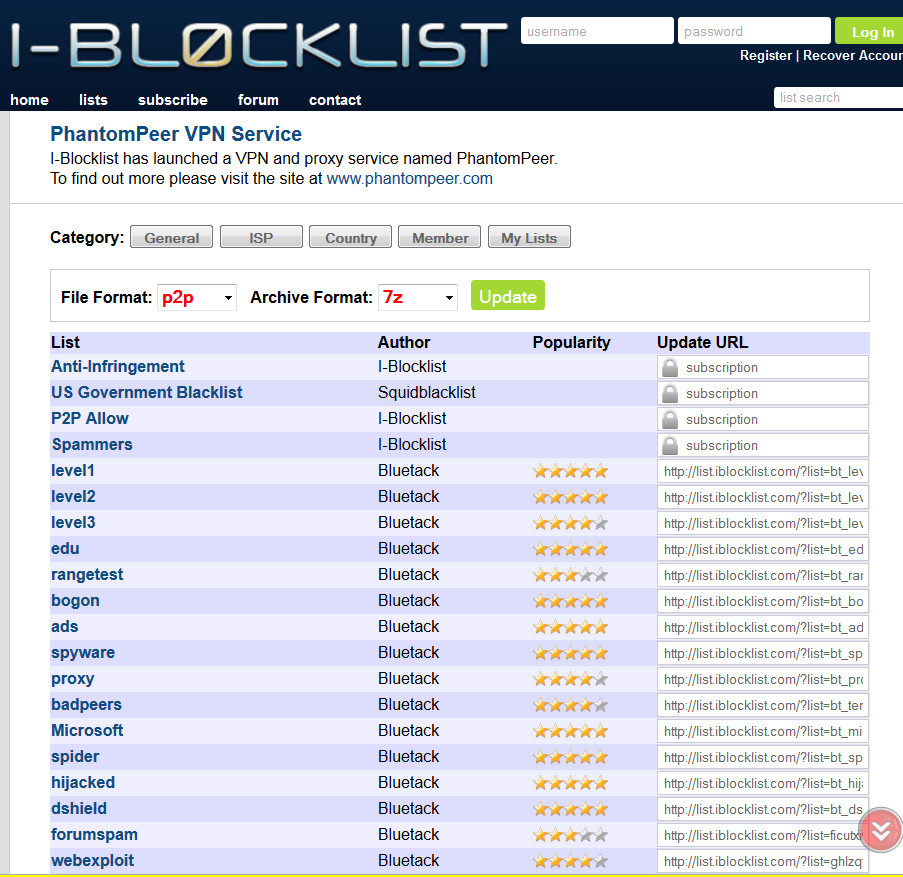
Task: Open the contact menu item
Action: 335,100
